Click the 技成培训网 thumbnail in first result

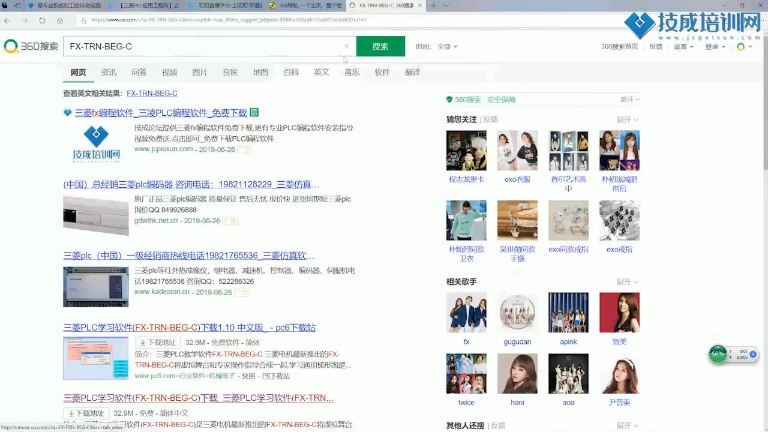coord(96,143)
